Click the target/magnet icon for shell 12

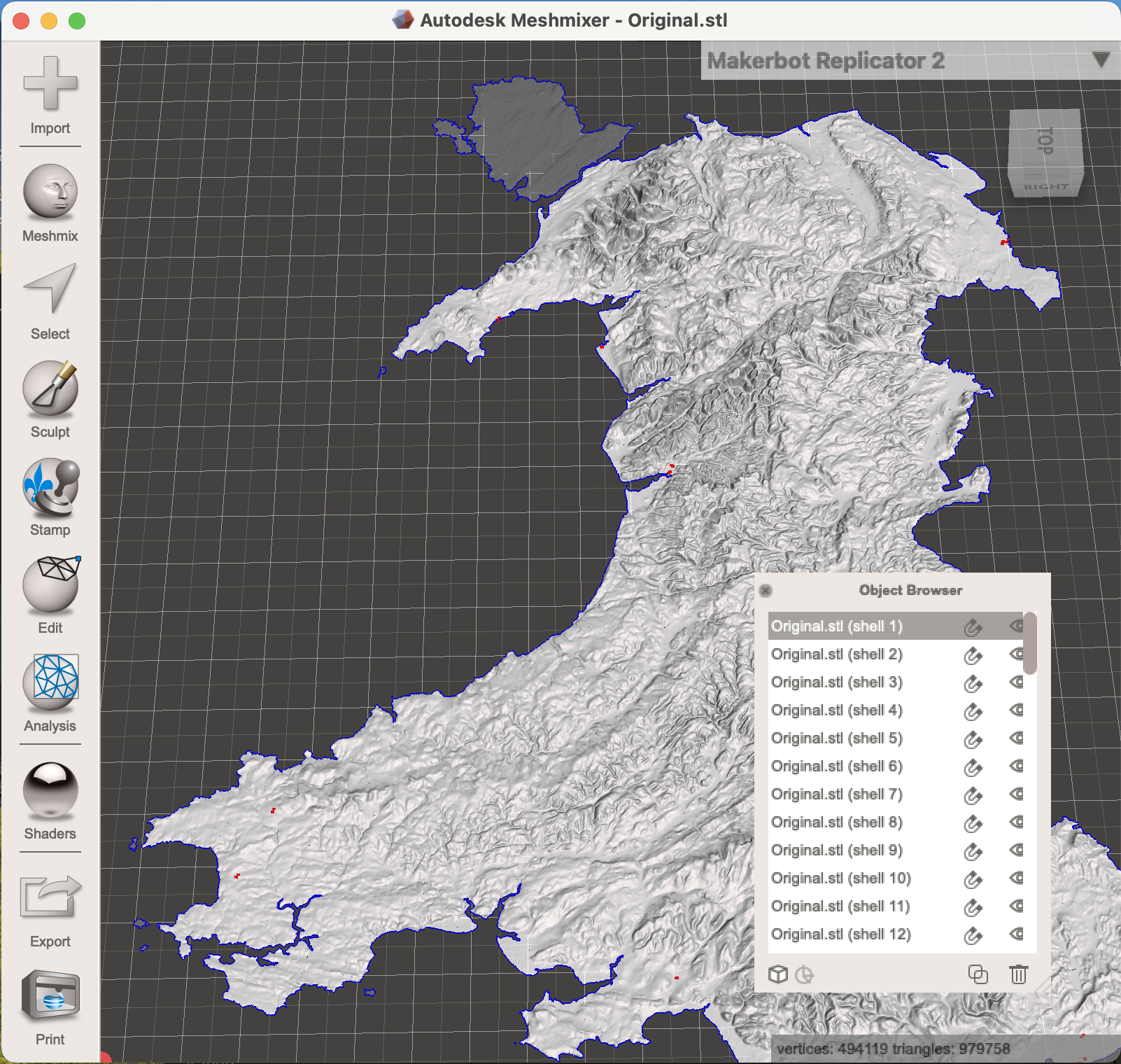pyautogui.click(x=973, y=935)
